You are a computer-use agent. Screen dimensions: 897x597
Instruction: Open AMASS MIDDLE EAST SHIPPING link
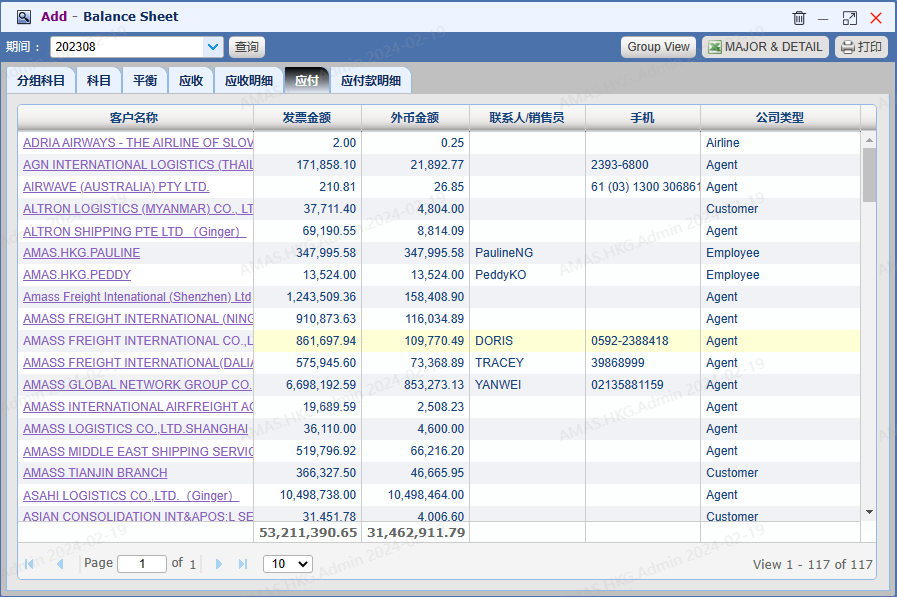tap(138, 452)
